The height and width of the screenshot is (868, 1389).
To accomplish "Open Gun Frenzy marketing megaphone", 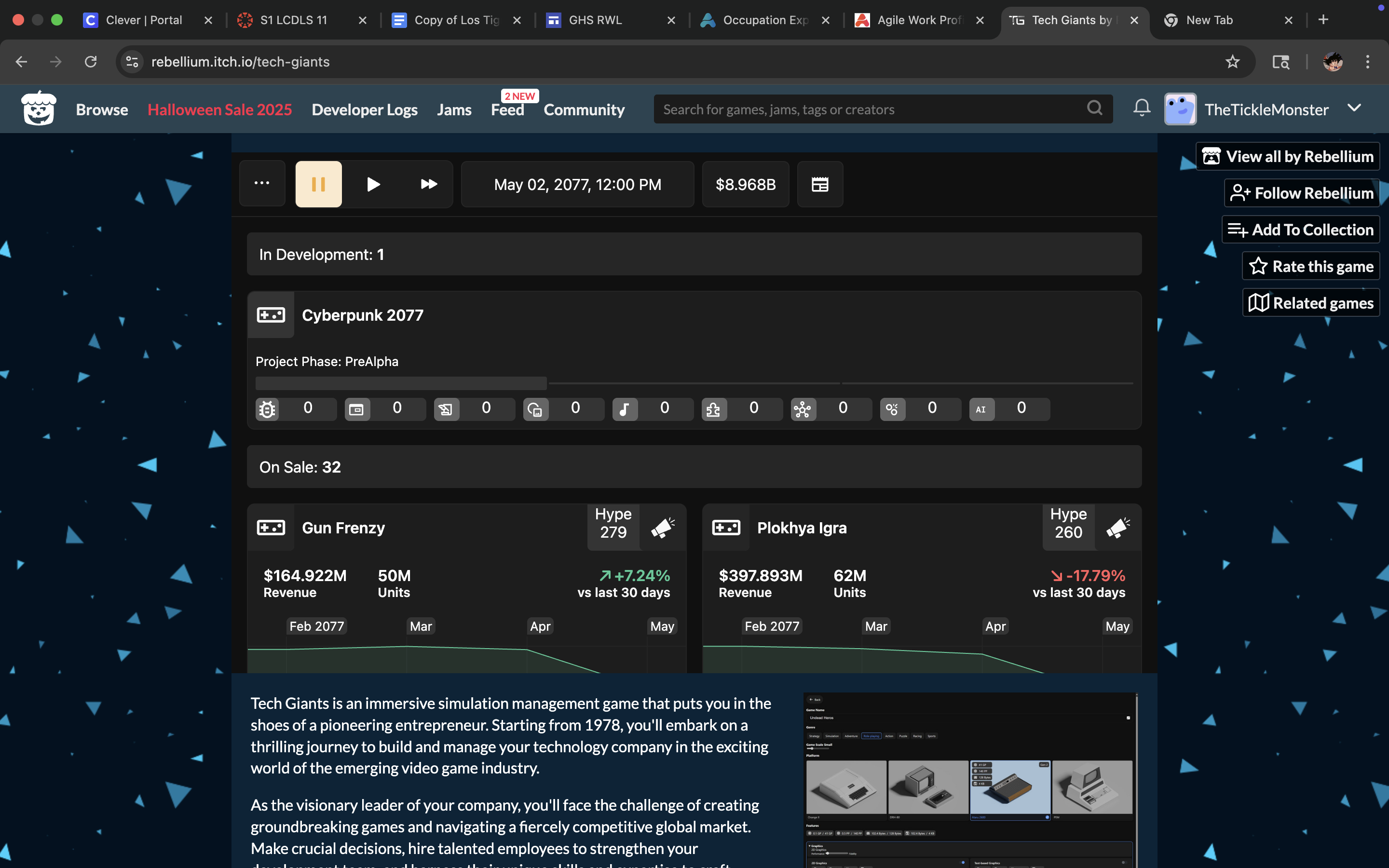I will [x=663, y=527].
